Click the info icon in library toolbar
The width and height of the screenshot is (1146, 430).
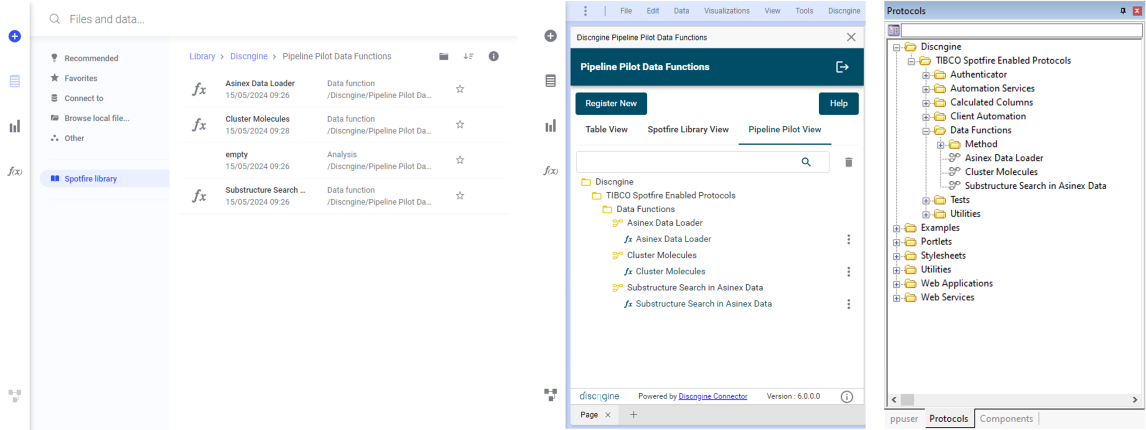click(x=493, y=56)
